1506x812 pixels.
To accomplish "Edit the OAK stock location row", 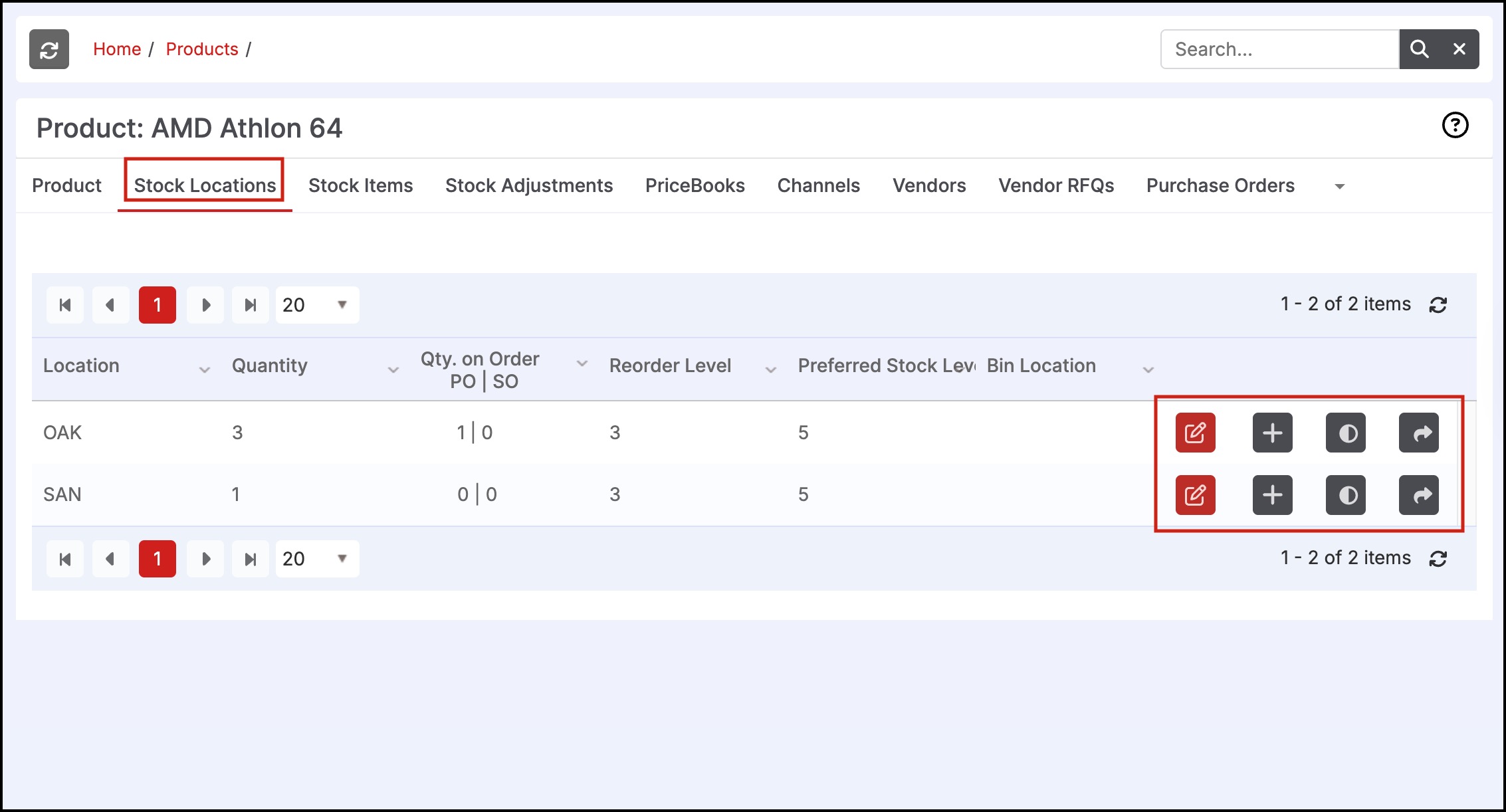I will [1195, 433].
